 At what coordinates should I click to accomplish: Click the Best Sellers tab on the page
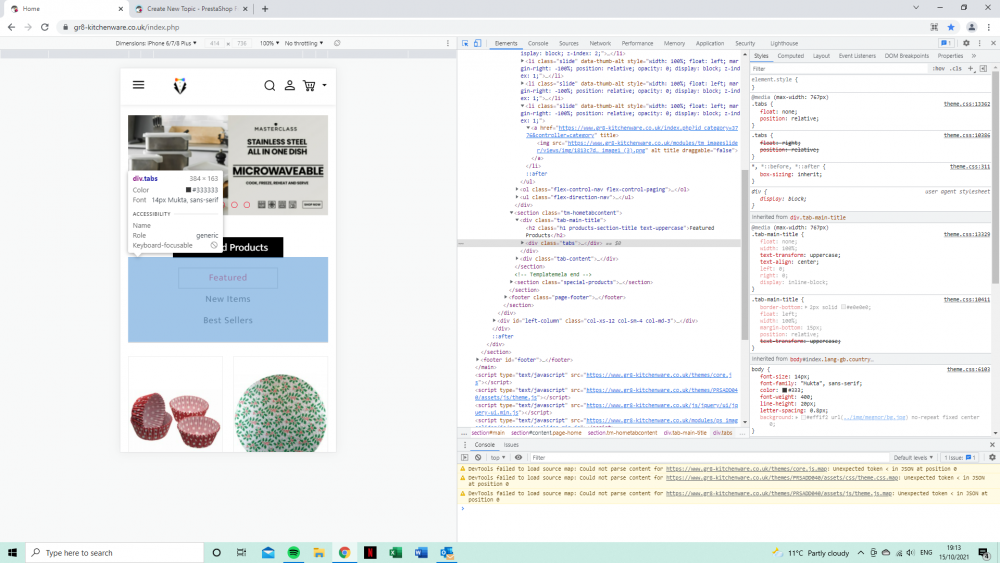(x=228, y=320)
